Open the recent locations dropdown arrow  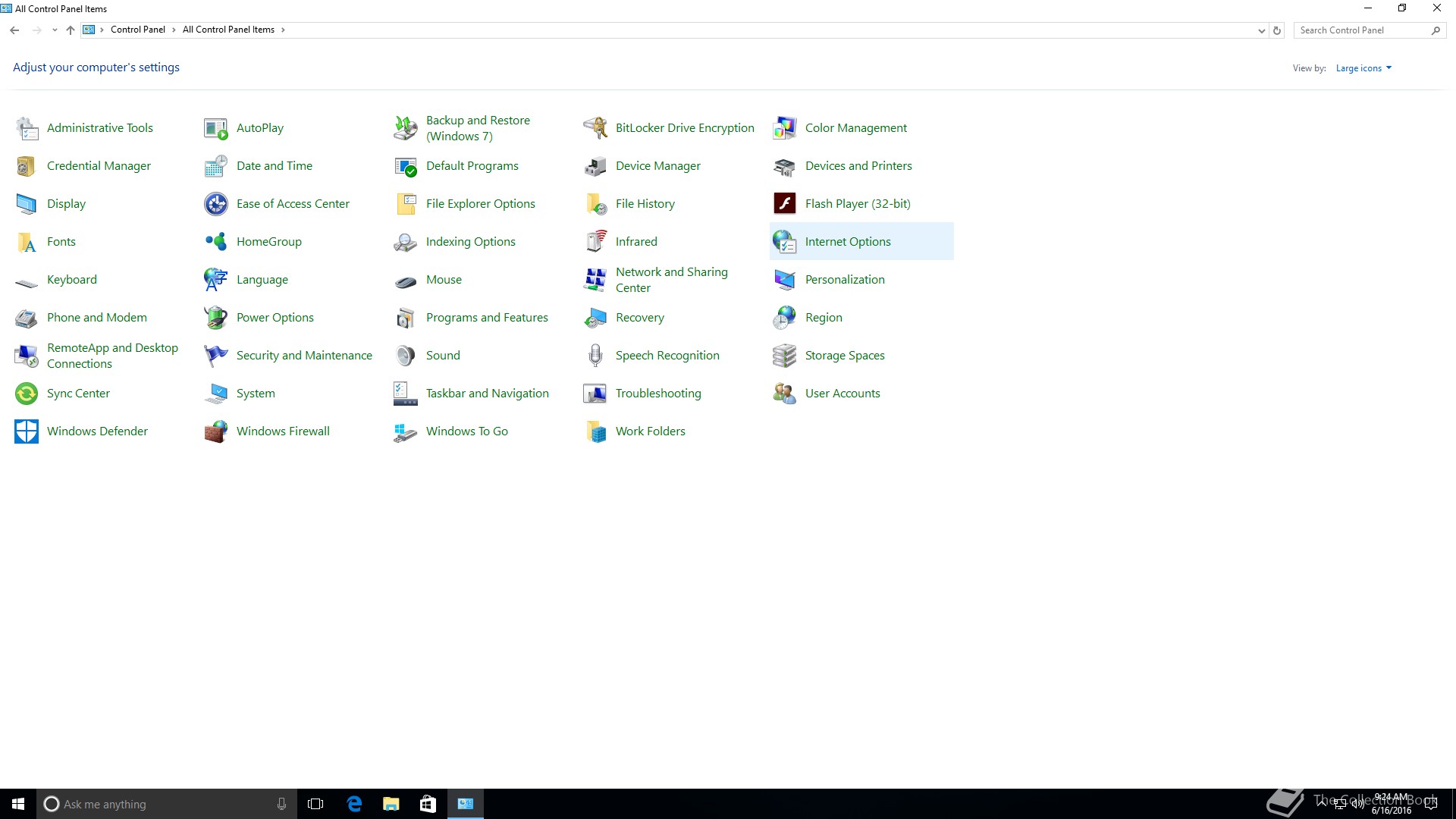[55, 30]
